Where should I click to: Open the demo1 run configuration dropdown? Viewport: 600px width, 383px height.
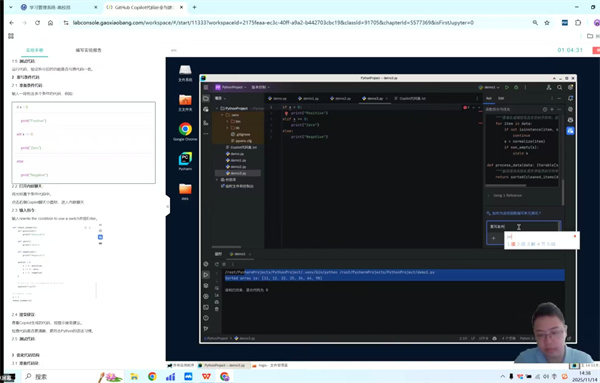[489, 87]
